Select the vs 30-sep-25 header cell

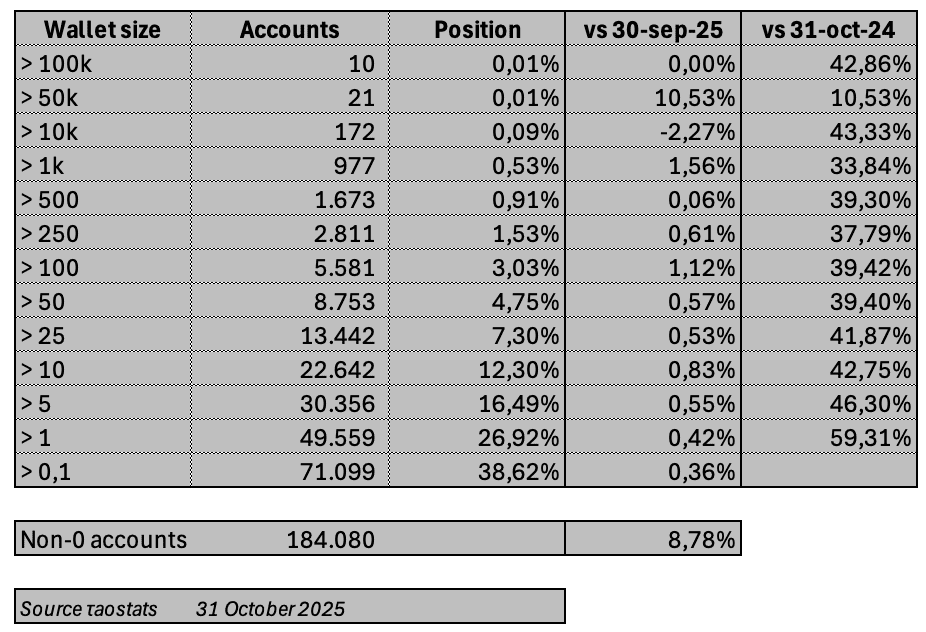click(652, 30)
